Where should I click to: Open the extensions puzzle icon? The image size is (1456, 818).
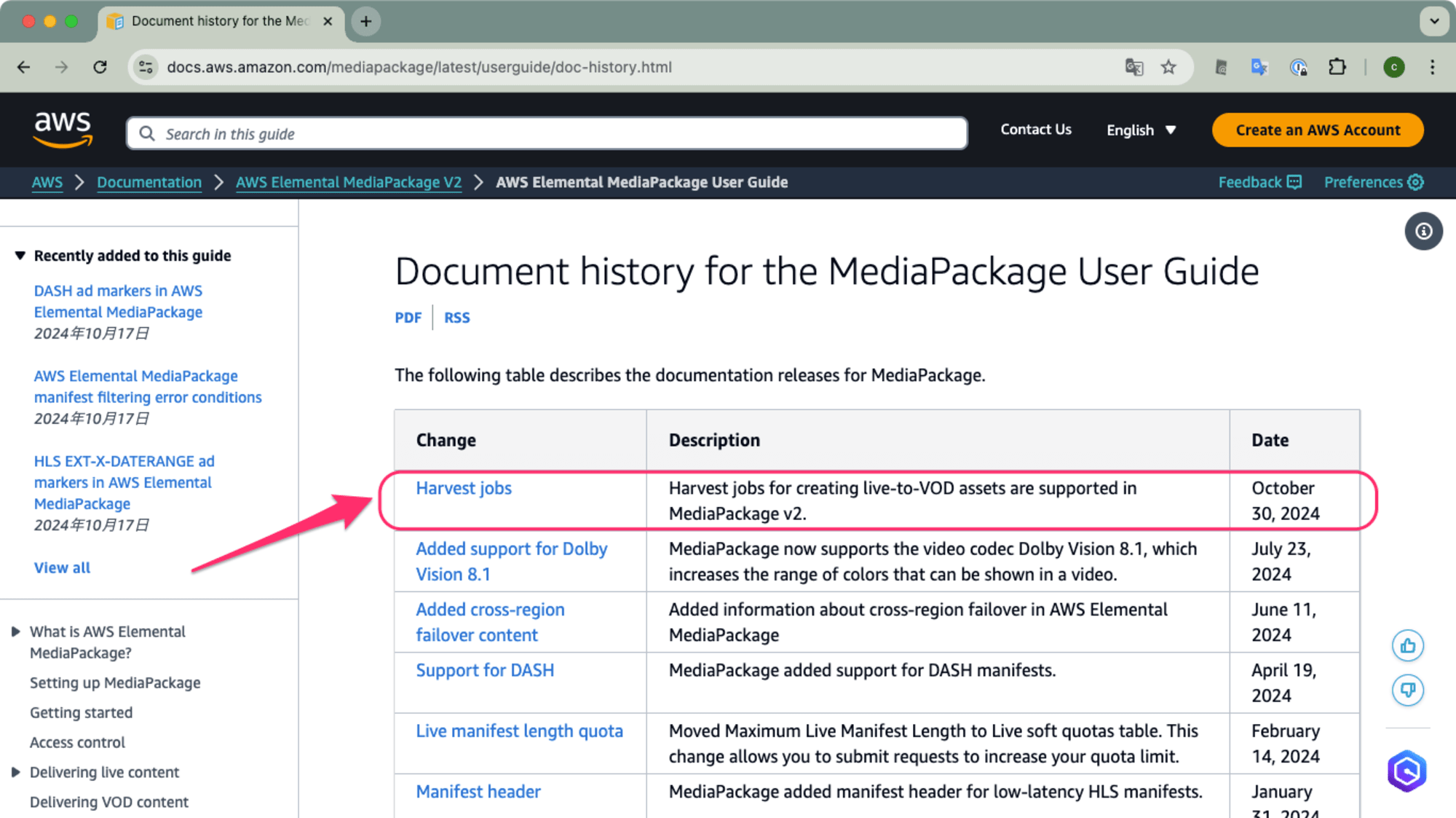click(x=1337, y=67)
